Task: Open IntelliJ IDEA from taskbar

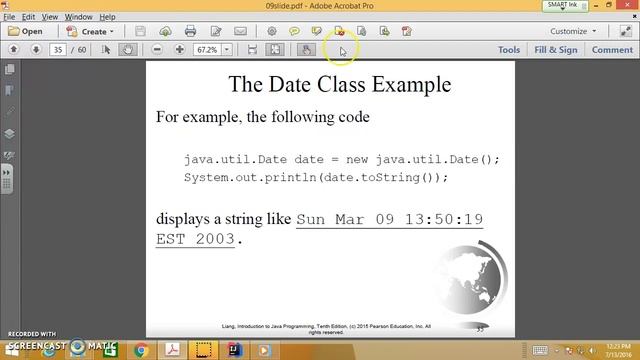Action: [234, 350]
